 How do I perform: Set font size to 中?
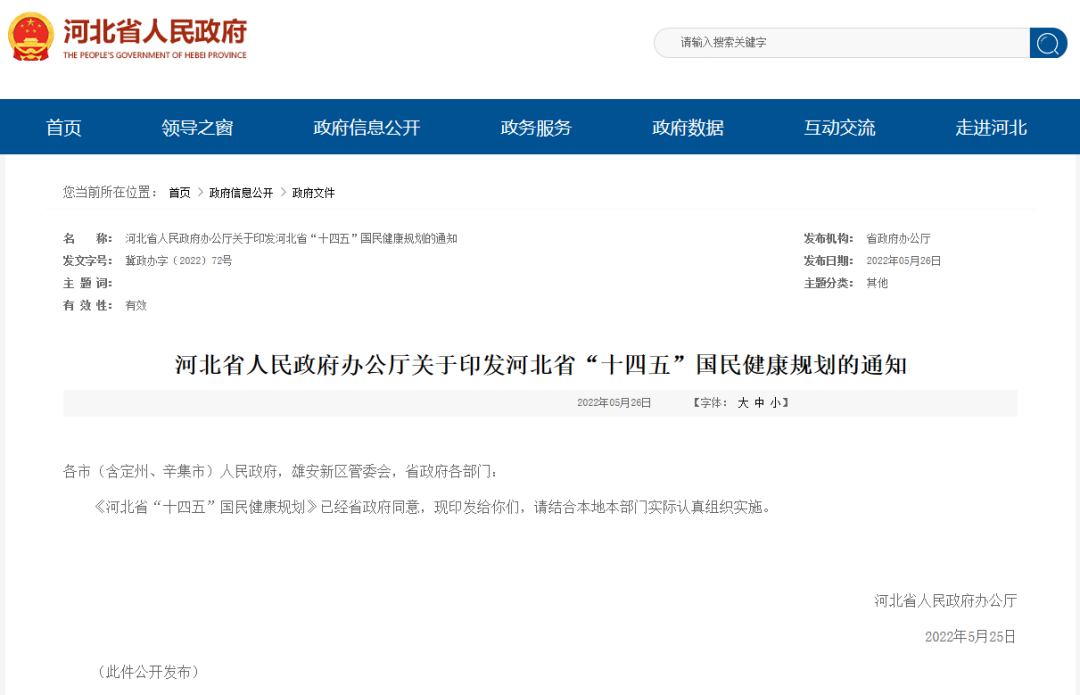(759, 403)
